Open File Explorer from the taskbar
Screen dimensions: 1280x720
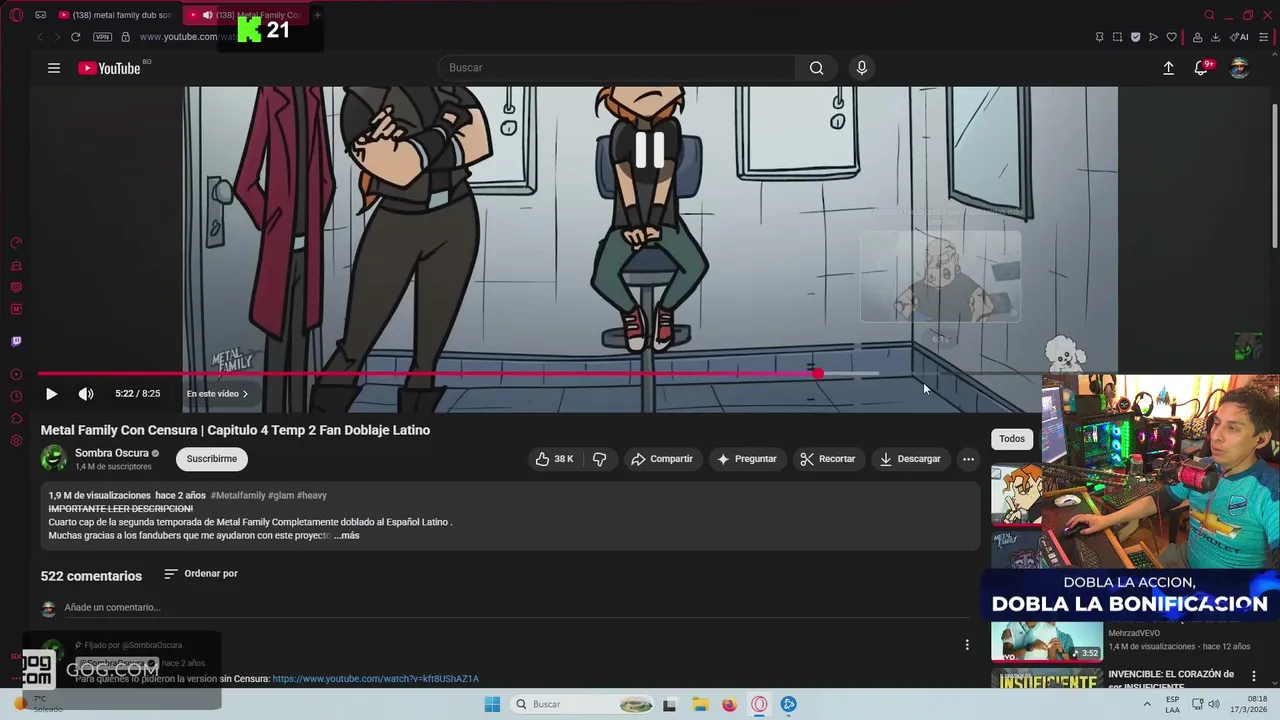700,704
